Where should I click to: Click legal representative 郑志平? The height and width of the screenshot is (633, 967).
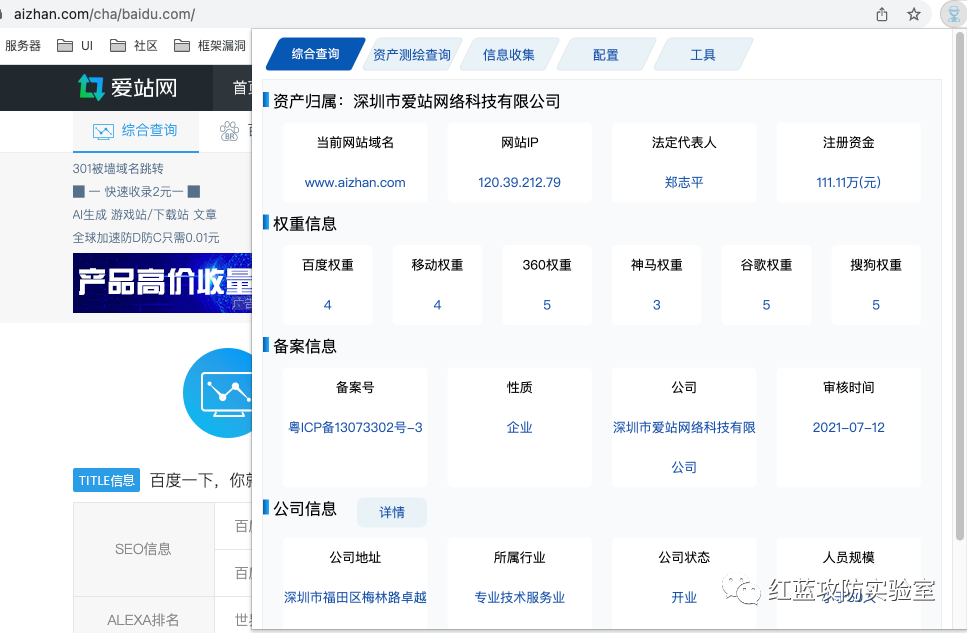pyautogui.click(x=684, y=183)
